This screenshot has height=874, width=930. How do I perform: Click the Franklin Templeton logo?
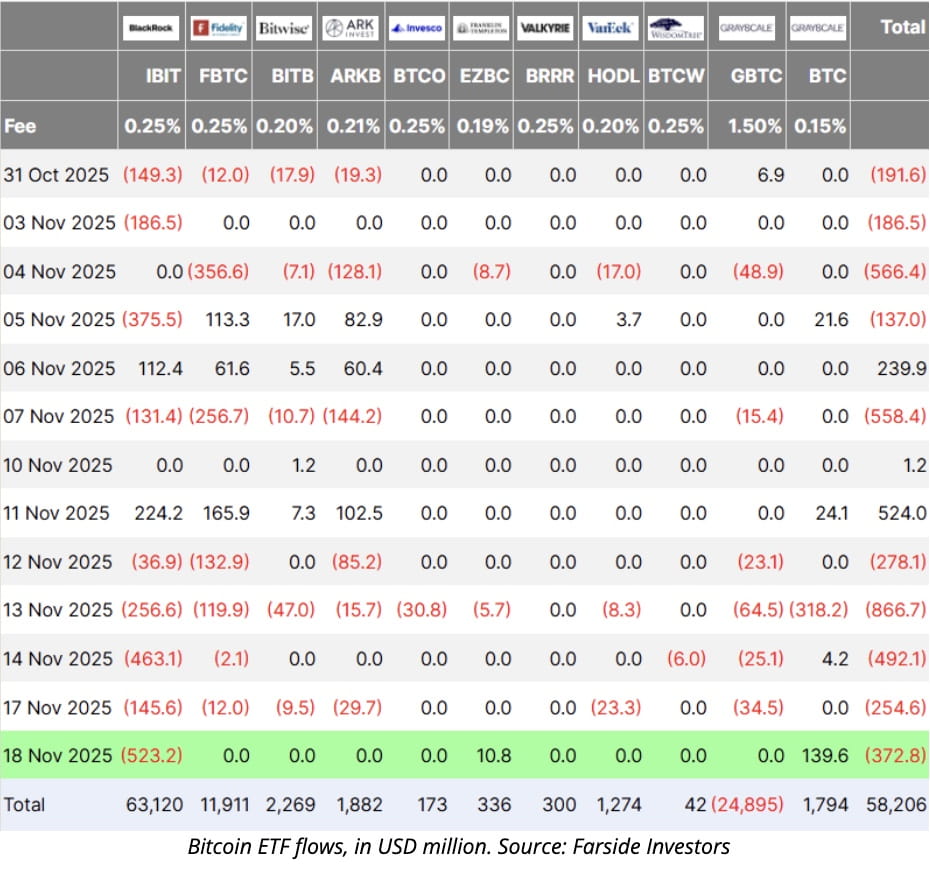(x=482, y=28)
